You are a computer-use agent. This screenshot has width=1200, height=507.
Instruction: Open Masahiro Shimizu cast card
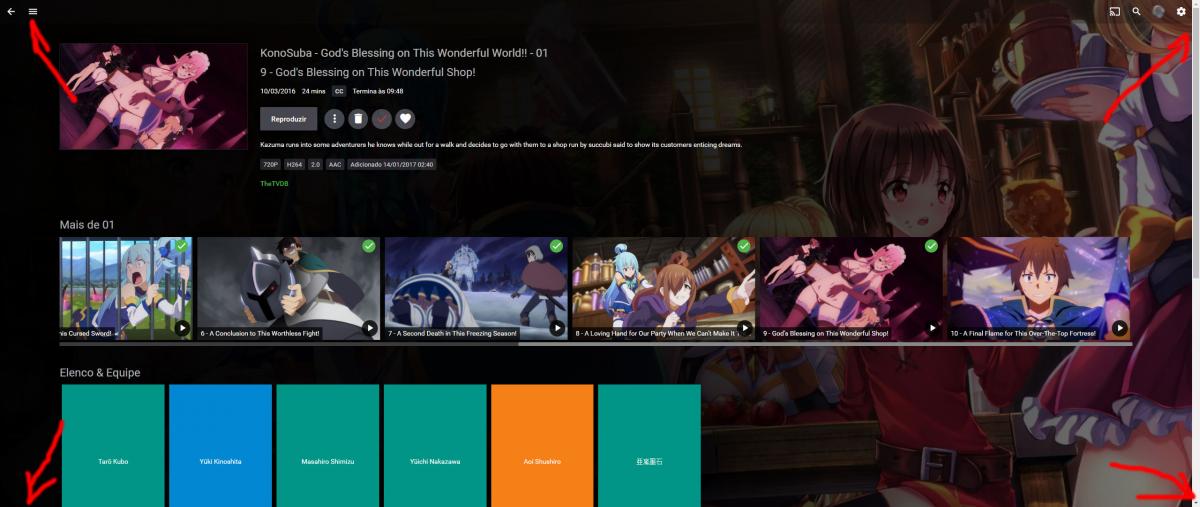(x=328, y=446)
